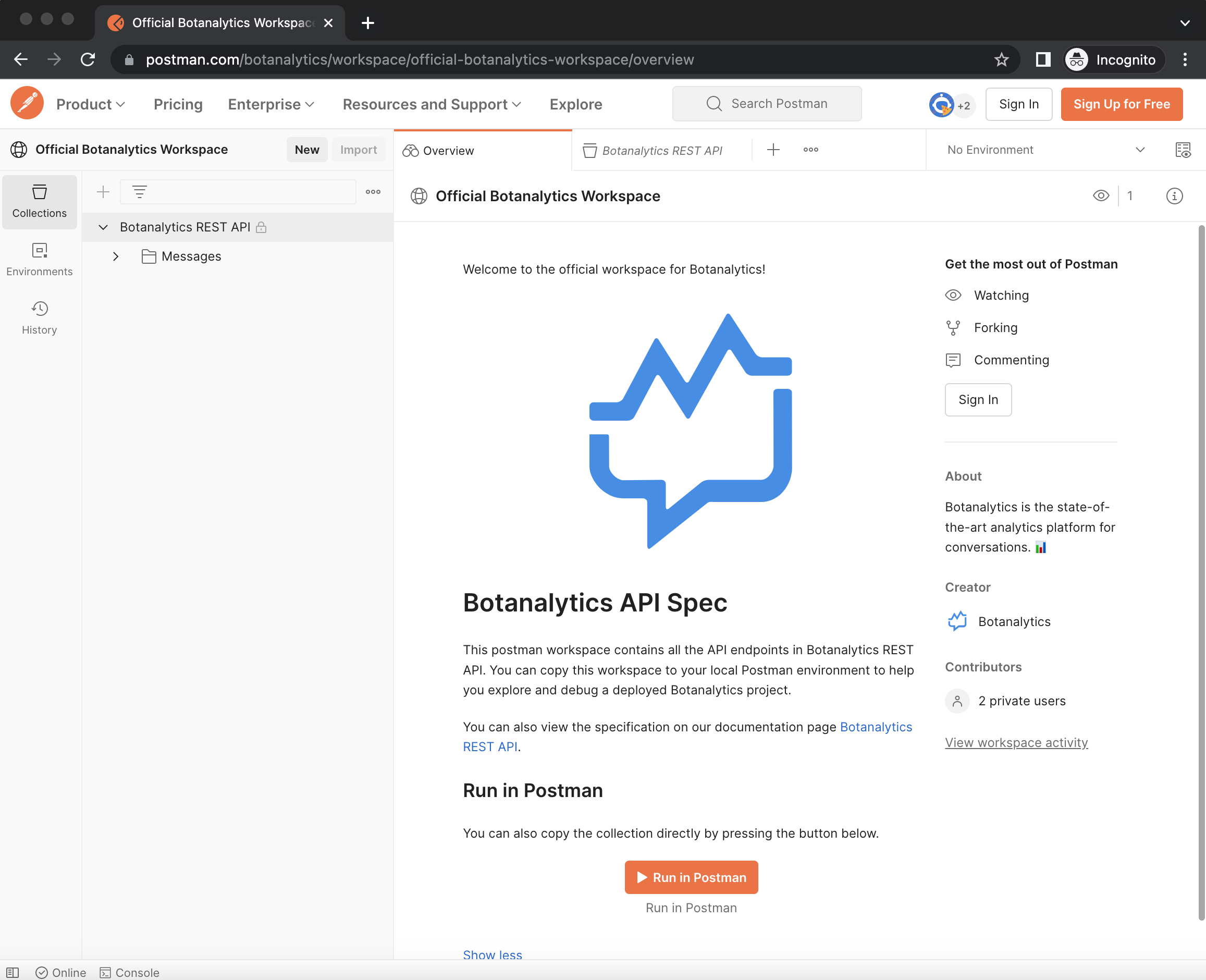
Task: Open the Explore page
Action: 575,104
